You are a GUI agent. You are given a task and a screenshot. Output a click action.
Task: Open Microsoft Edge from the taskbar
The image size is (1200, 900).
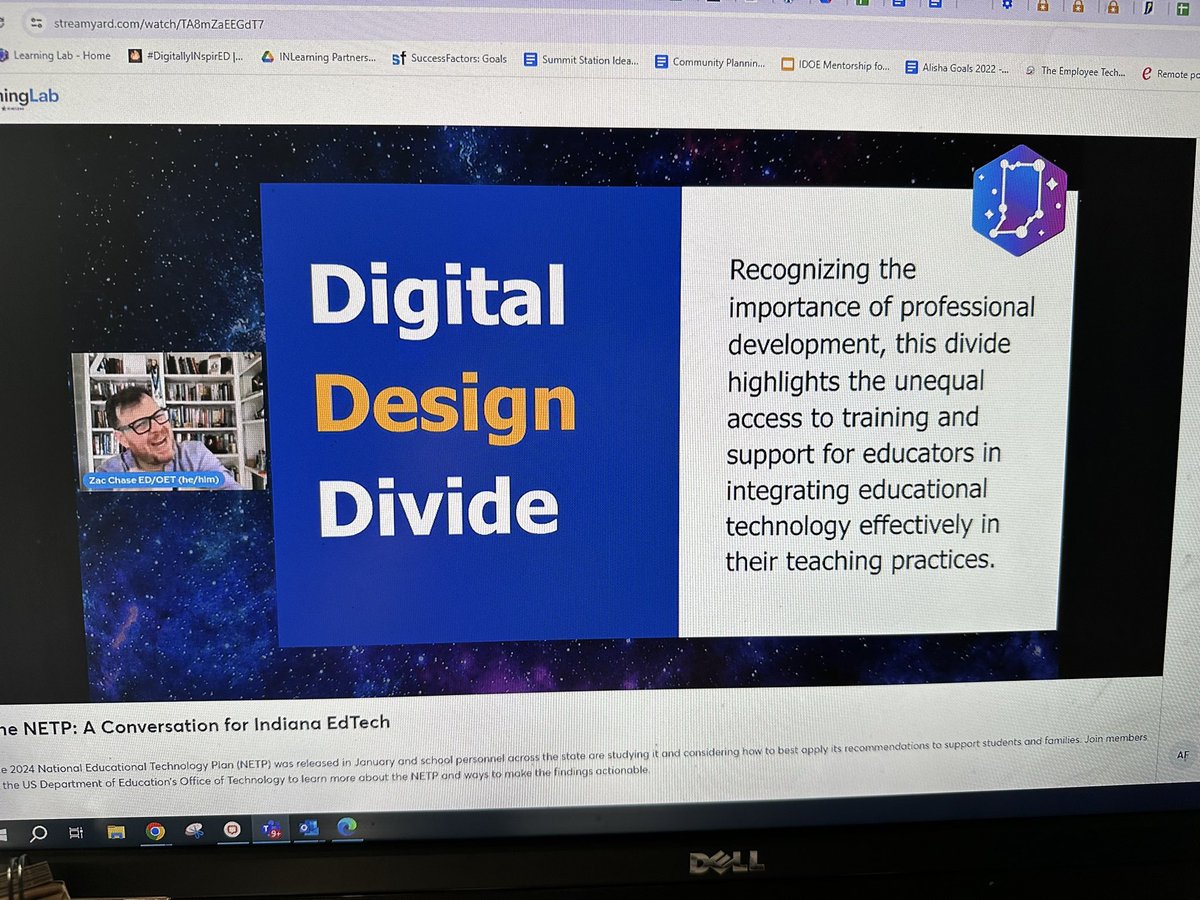coord(347,826)
